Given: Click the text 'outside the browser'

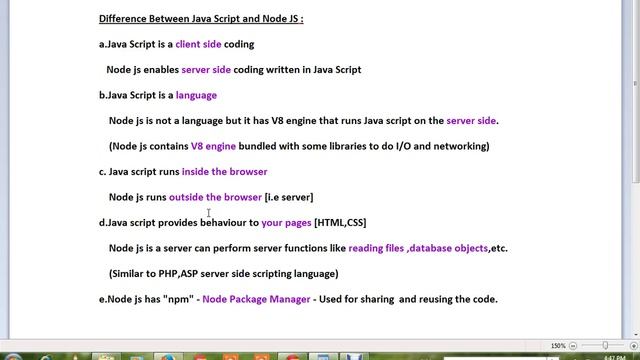Looking at the screenshot, I should pyautogui.click(x=215, y=197).
